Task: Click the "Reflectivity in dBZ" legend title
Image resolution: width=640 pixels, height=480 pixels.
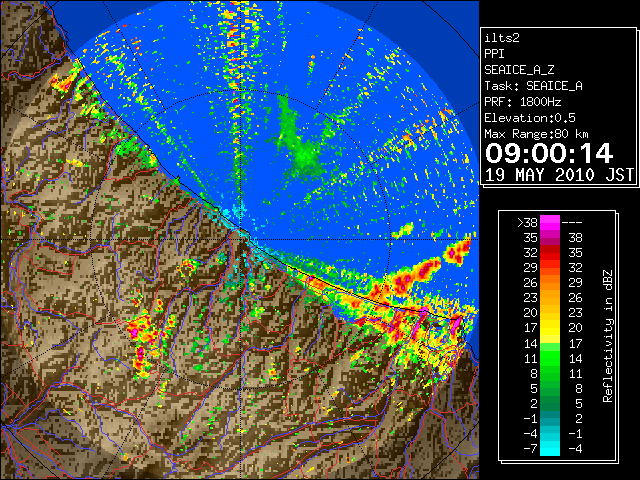Action: (608, 336)
